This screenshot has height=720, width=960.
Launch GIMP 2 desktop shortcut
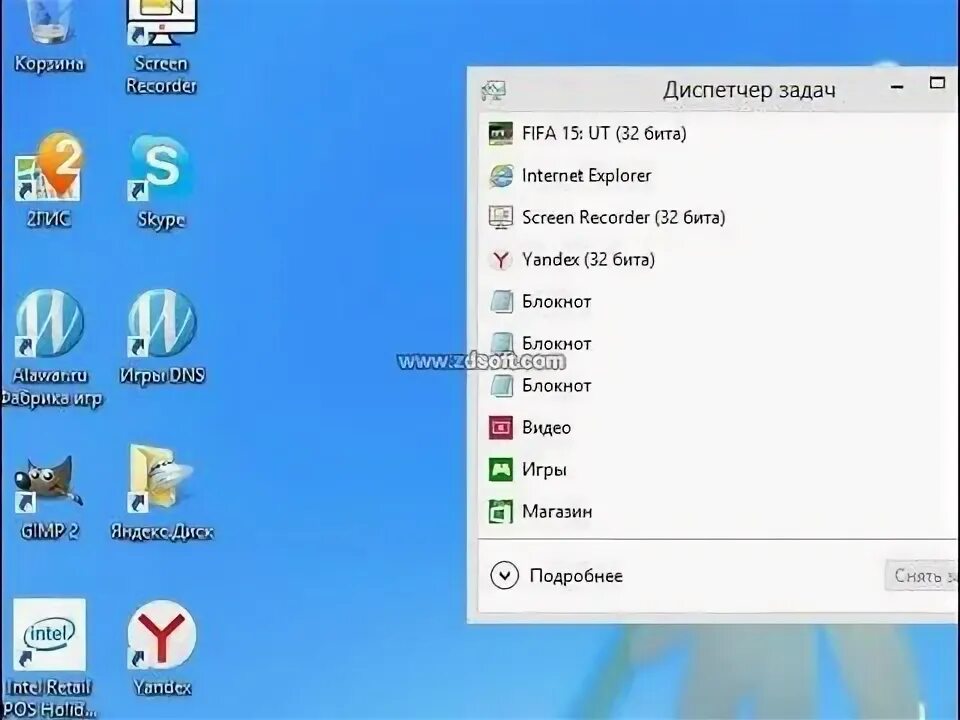49,497
